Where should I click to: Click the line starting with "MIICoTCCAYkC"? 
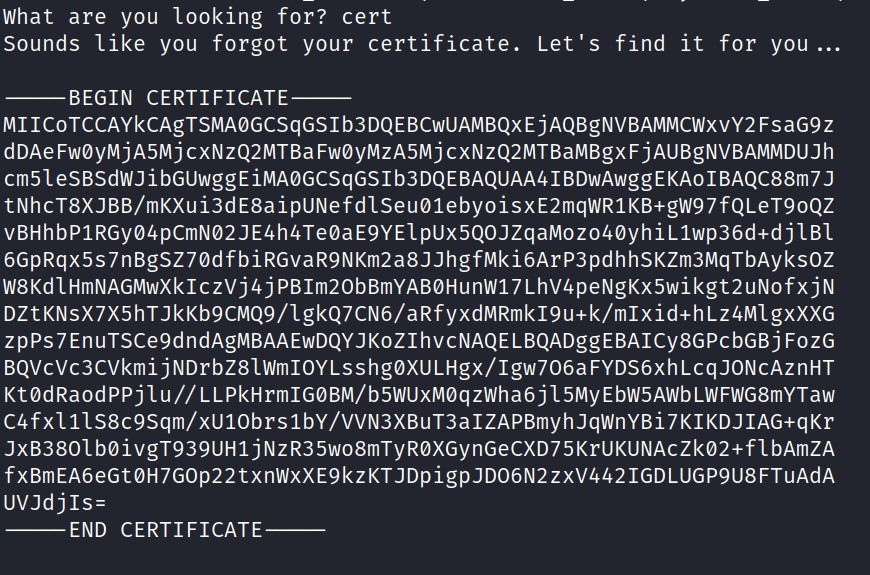pos(418,125)
